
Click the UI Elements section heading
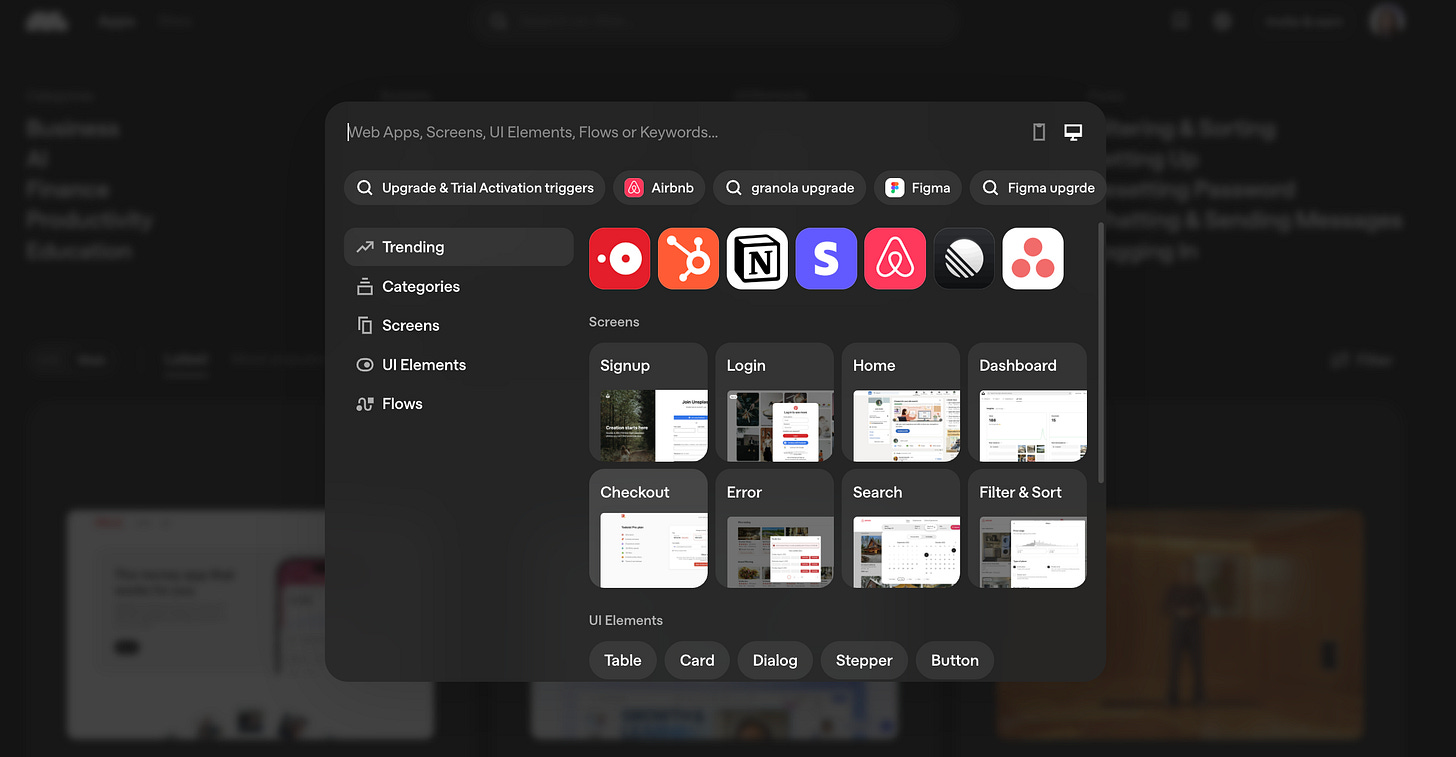(626, 620)
